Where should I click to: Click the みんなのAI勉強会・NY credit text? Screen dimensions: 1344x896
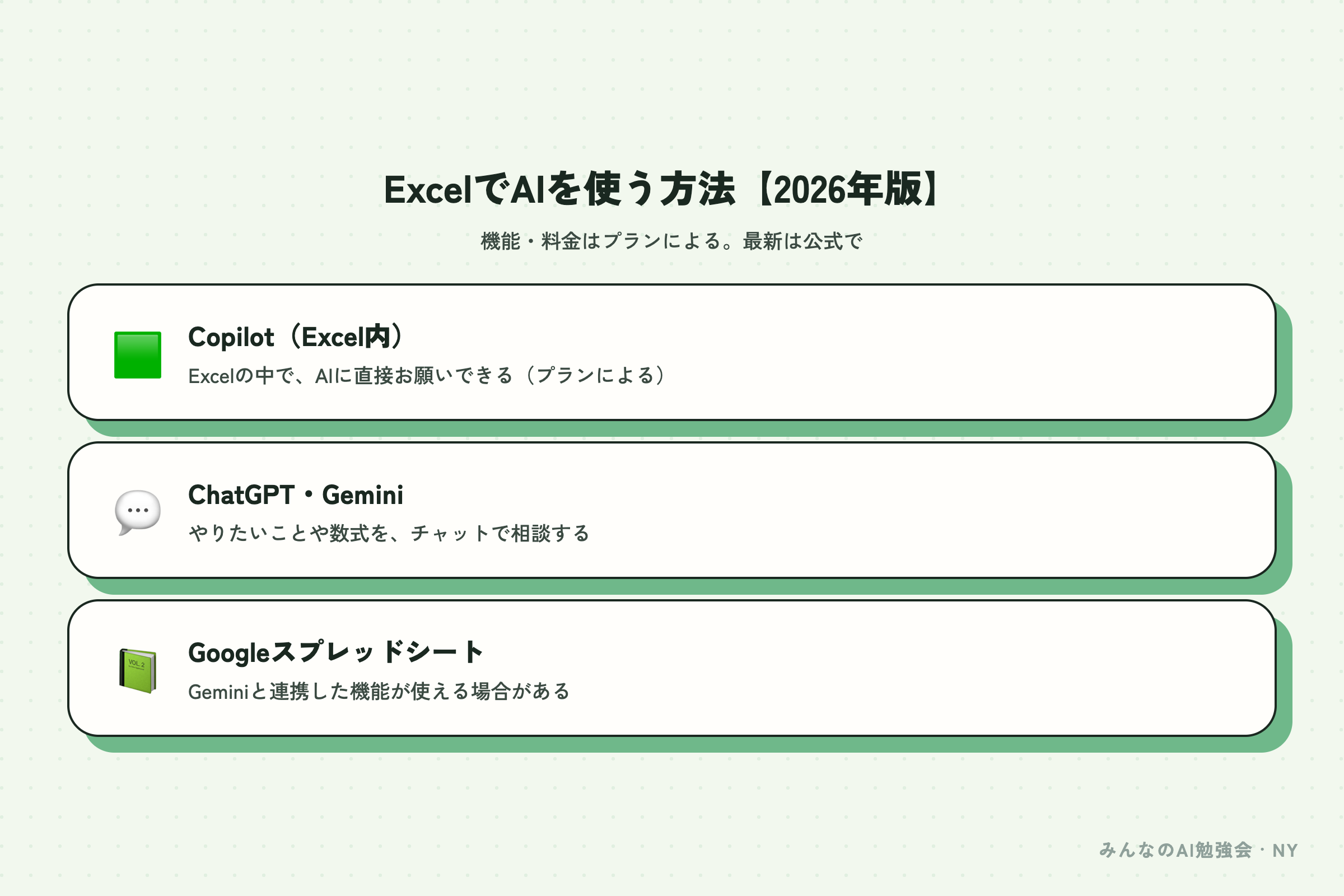coord(1198,850)
